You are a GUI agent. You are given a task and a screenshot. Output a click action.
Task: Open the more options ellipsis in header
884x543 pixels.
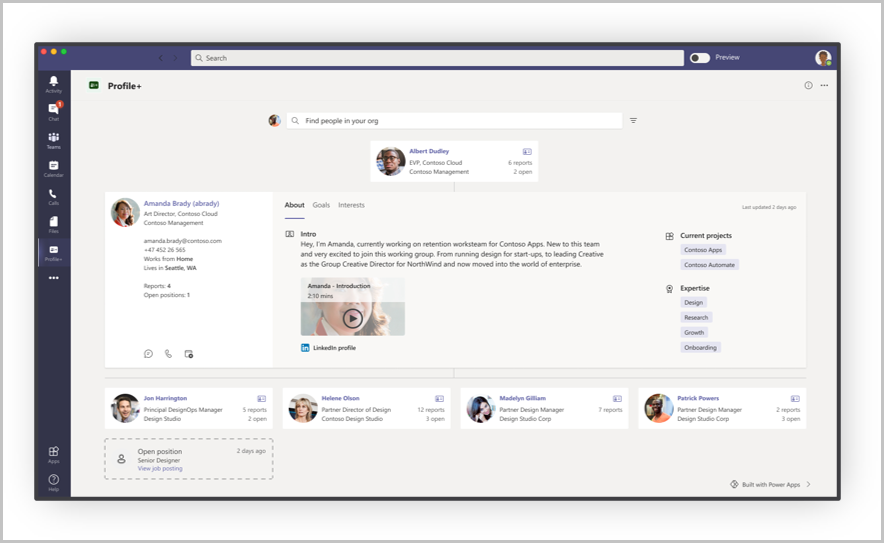824,85
